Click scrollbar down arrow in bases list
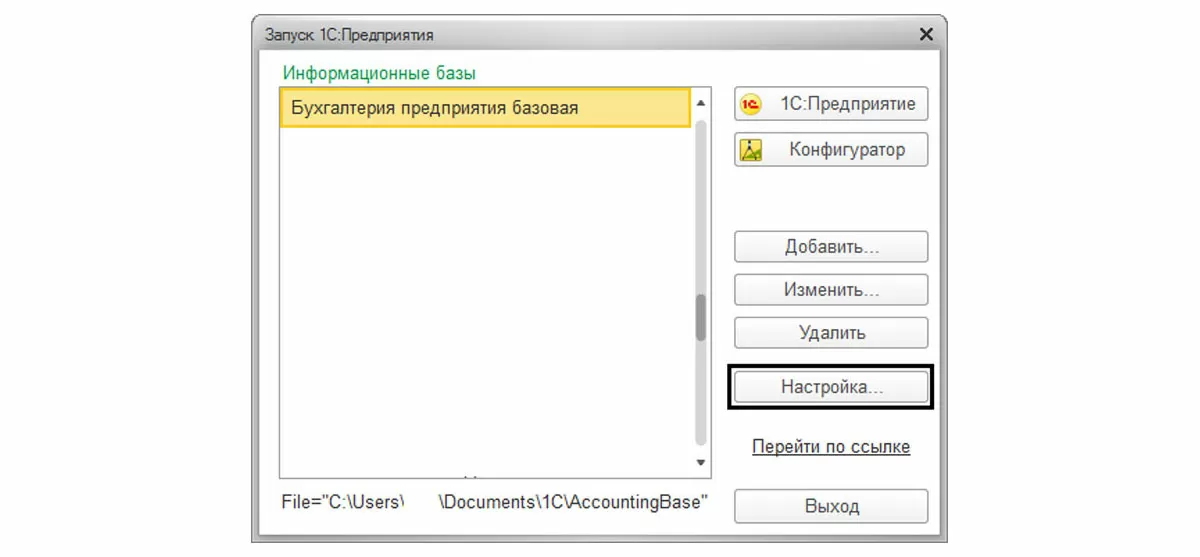The width and height of the screenshot is (1200, 557). click(701, 462)
